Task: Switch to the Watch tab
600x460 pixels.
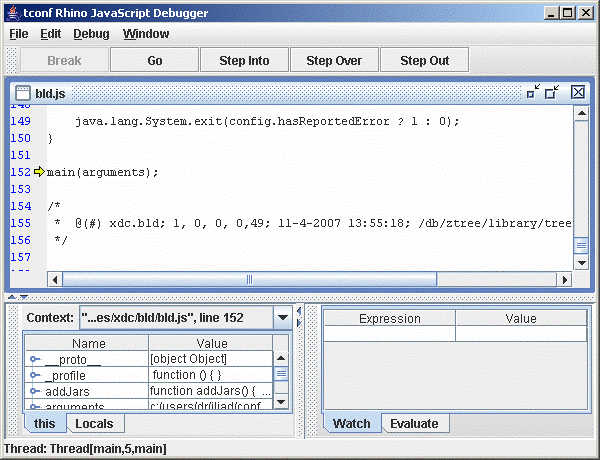Action: pyautogui.click(x=352, y=424)
